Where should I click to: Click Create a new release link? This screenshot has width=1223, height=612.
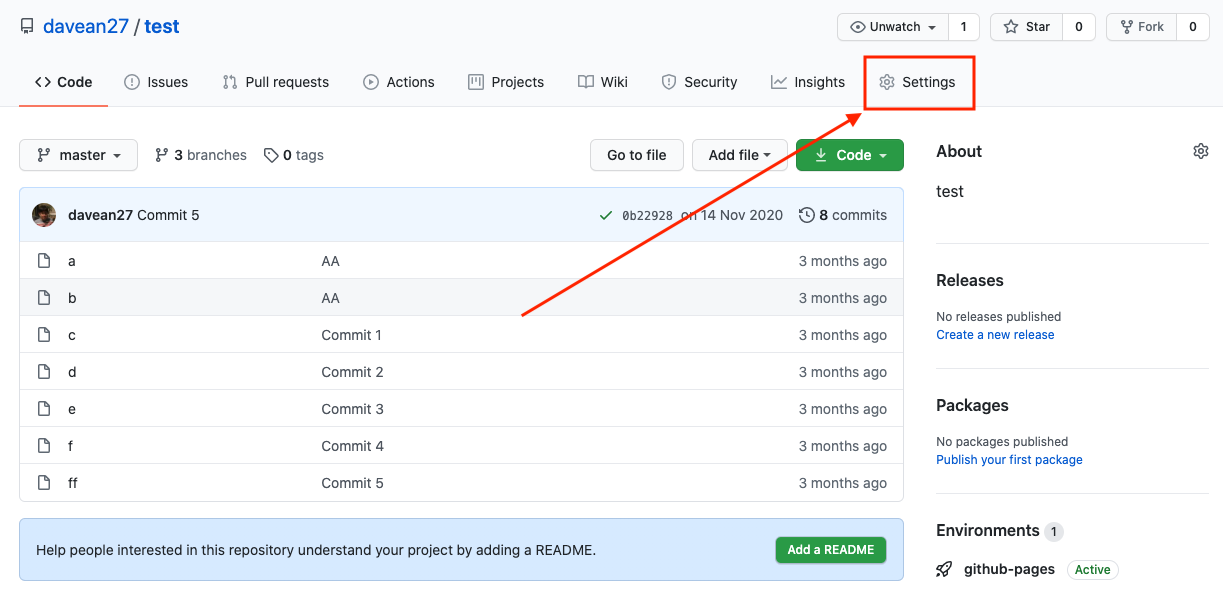pos(995,335)
